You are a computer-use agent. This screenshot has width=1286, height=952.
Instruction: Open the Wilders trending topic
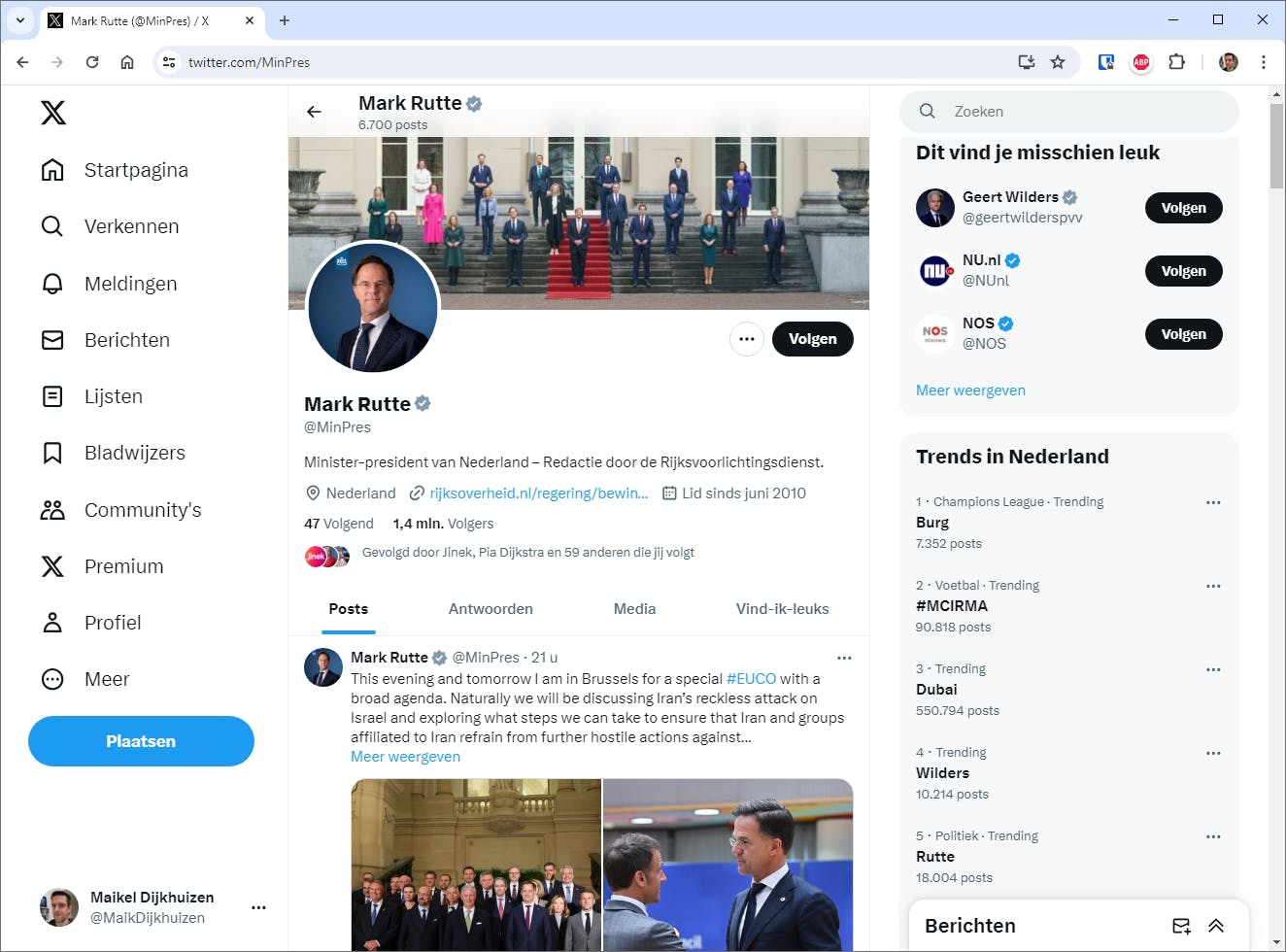click(x=943, y=773)
